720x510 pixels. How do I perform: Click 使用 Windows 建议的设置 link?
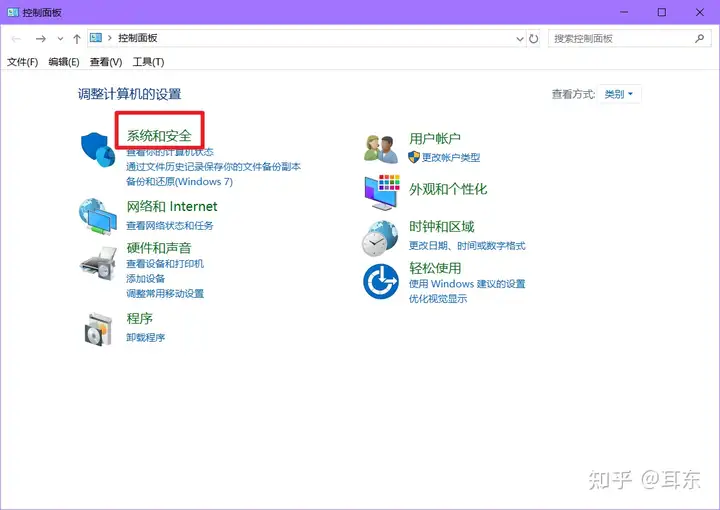[x=467, y=284]
